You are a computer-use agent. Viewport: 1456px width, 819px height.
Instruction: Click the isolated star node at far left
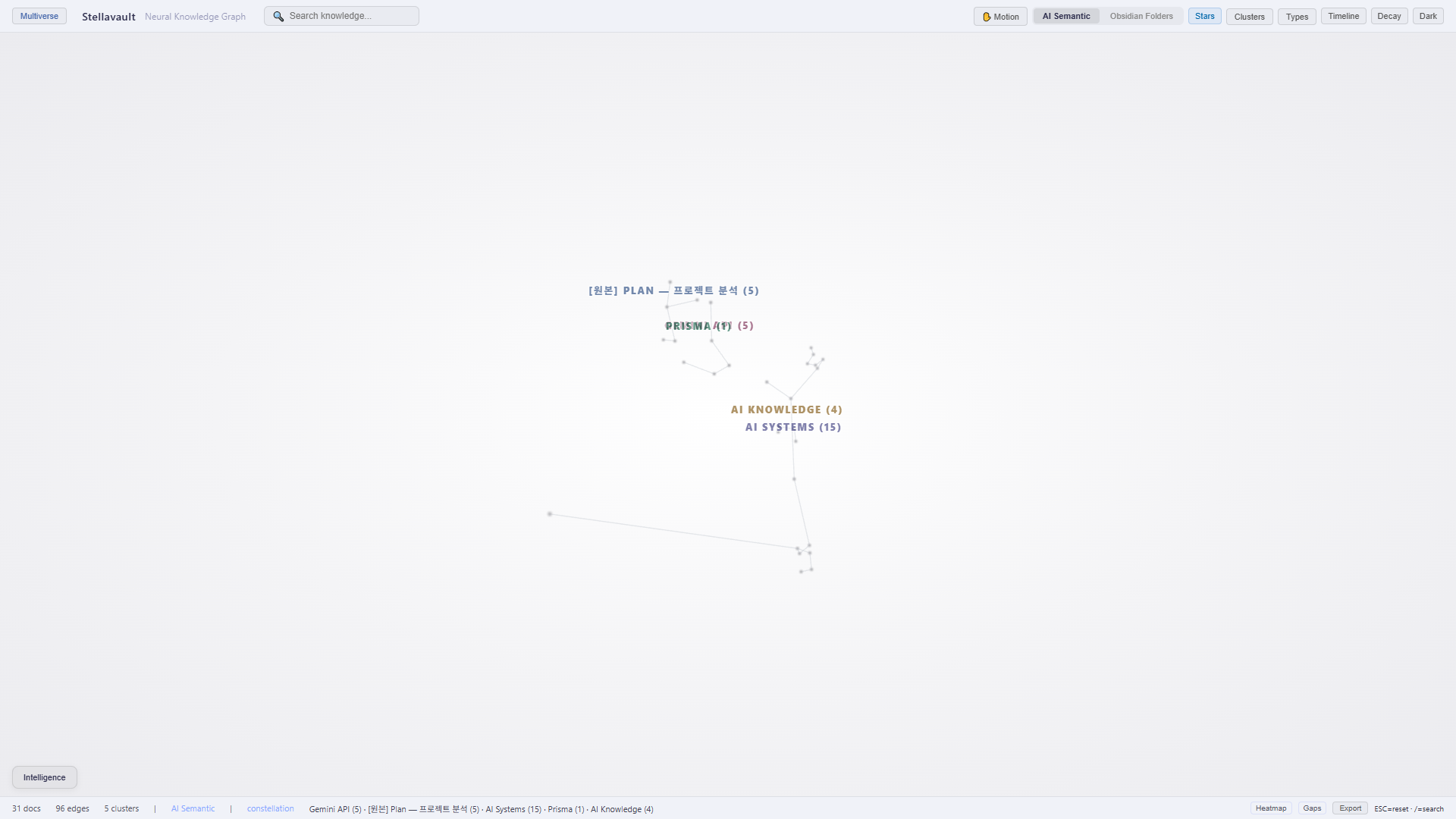[550, 514]
